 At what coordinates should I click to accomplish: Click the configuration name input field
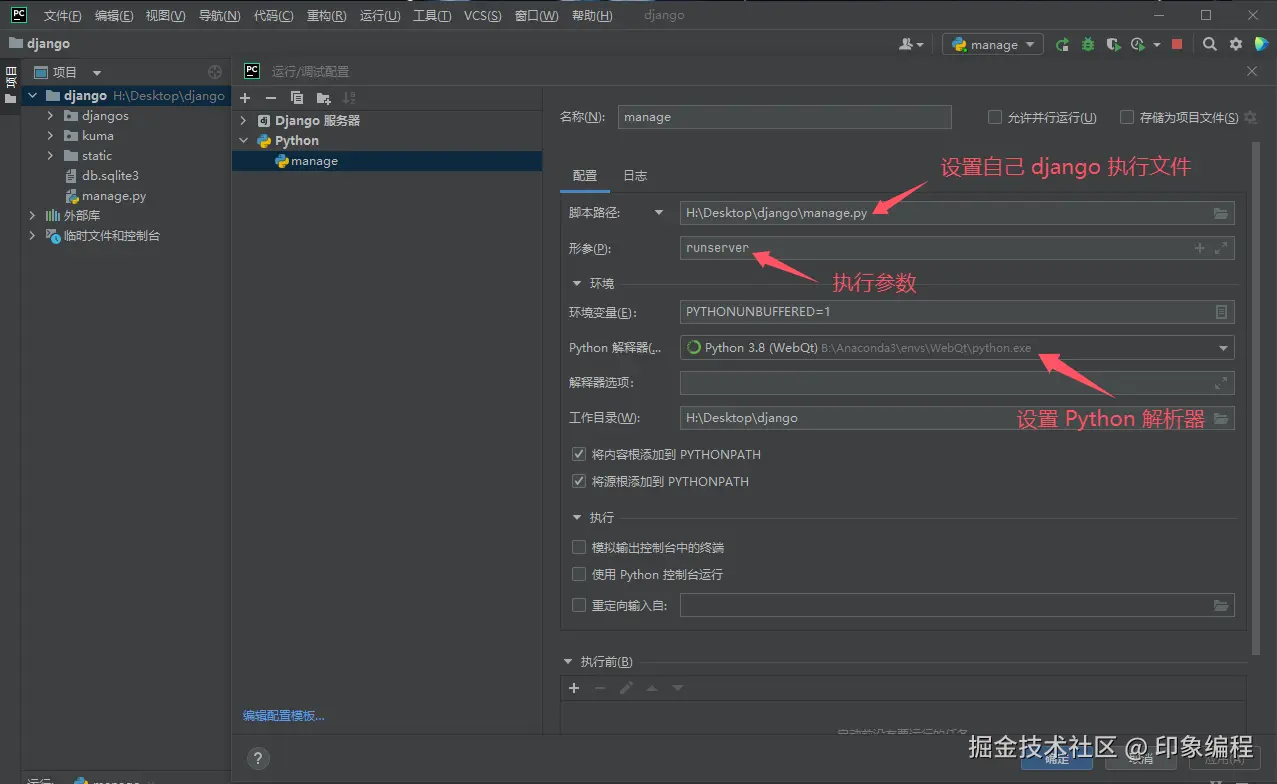[x=784, y=117]
